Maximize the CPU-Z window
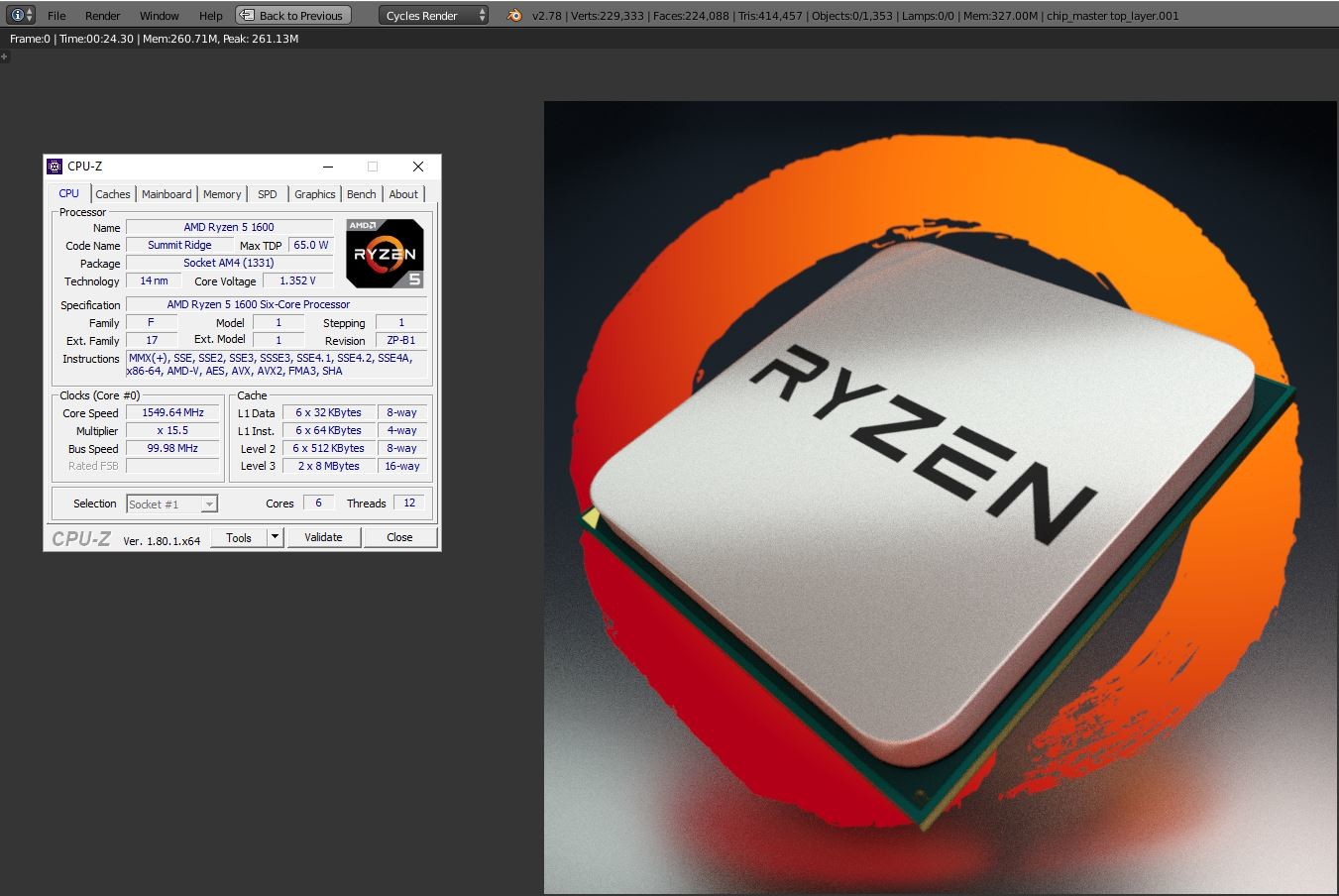The image size is (1339, 896). point(373,167)
